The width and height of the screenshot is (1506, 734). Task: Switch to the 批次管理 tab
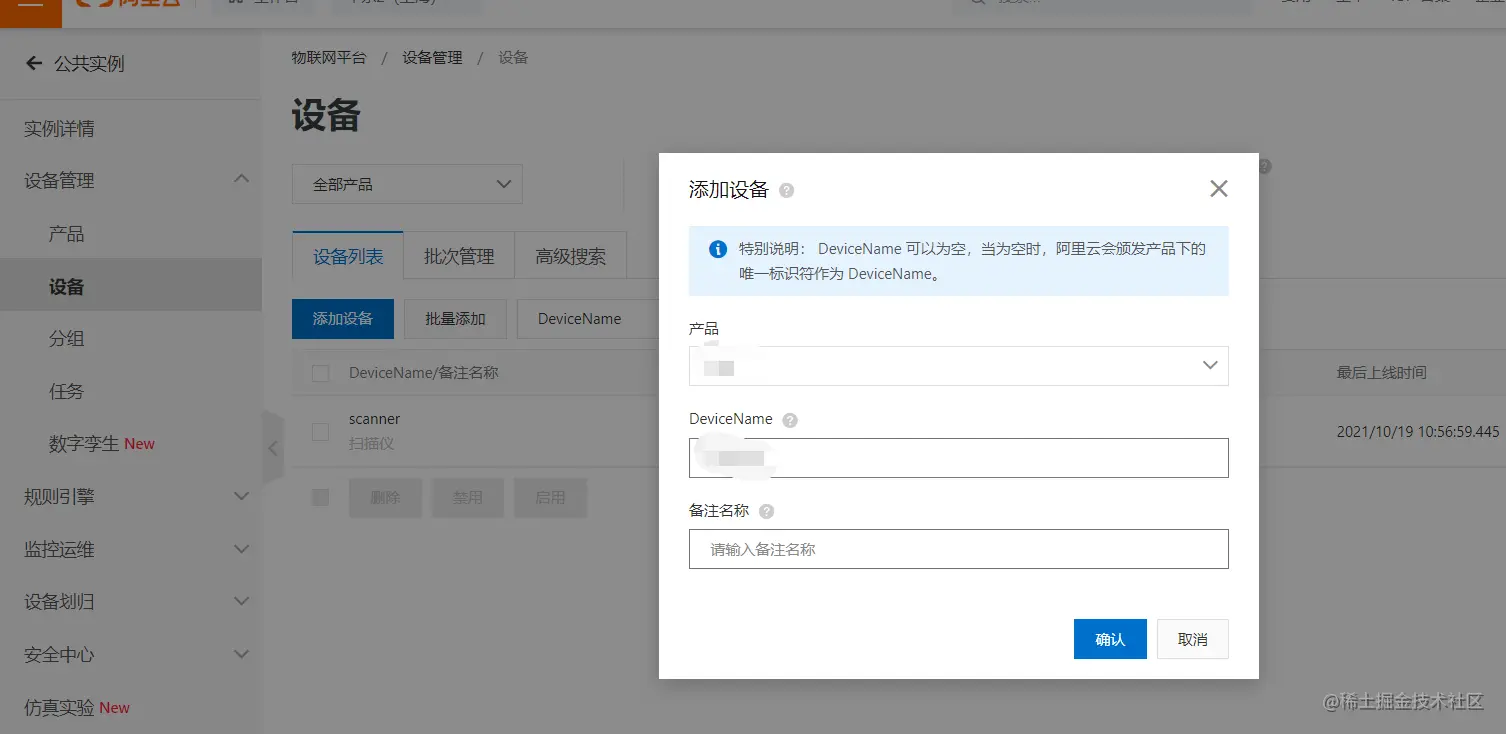(459, 256)
